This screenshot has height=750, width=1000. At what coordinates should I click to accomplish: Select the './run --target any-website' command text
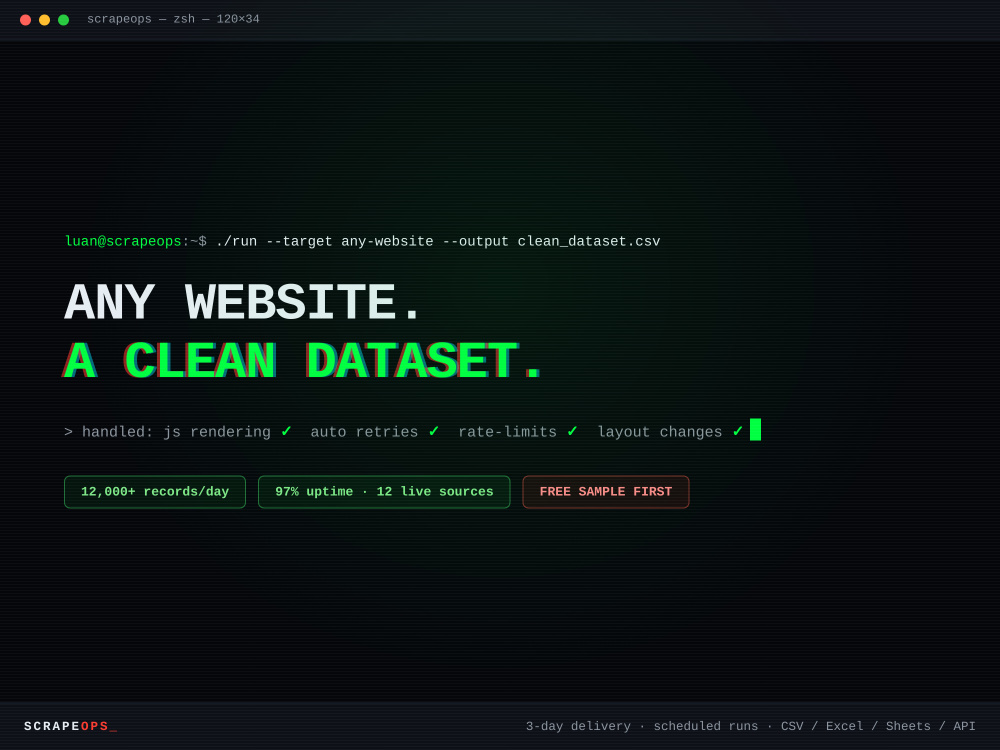[325, 242]
